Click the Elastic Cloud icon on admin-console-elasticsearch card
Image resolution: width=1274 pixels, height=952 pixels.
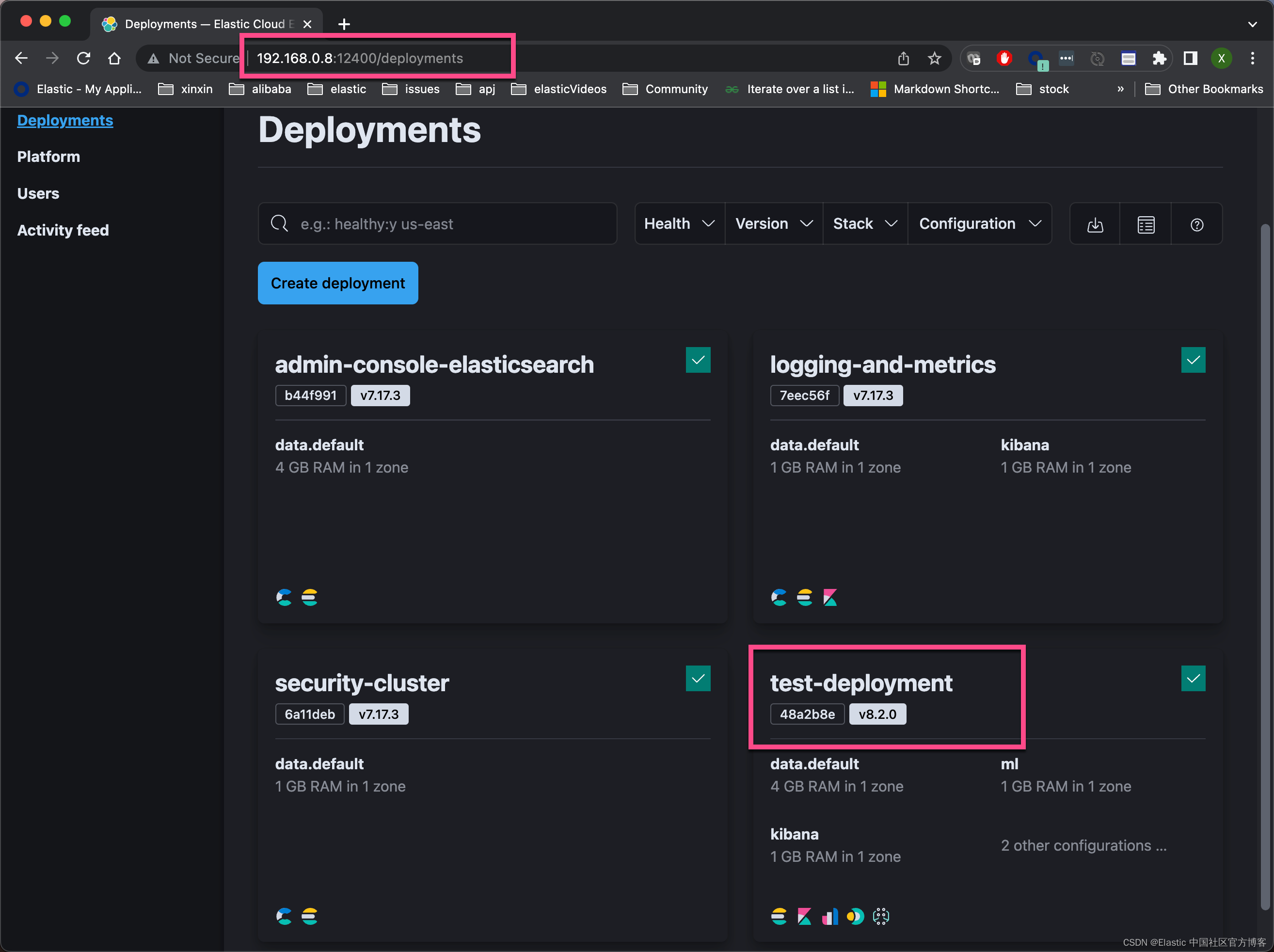(284, 597)
